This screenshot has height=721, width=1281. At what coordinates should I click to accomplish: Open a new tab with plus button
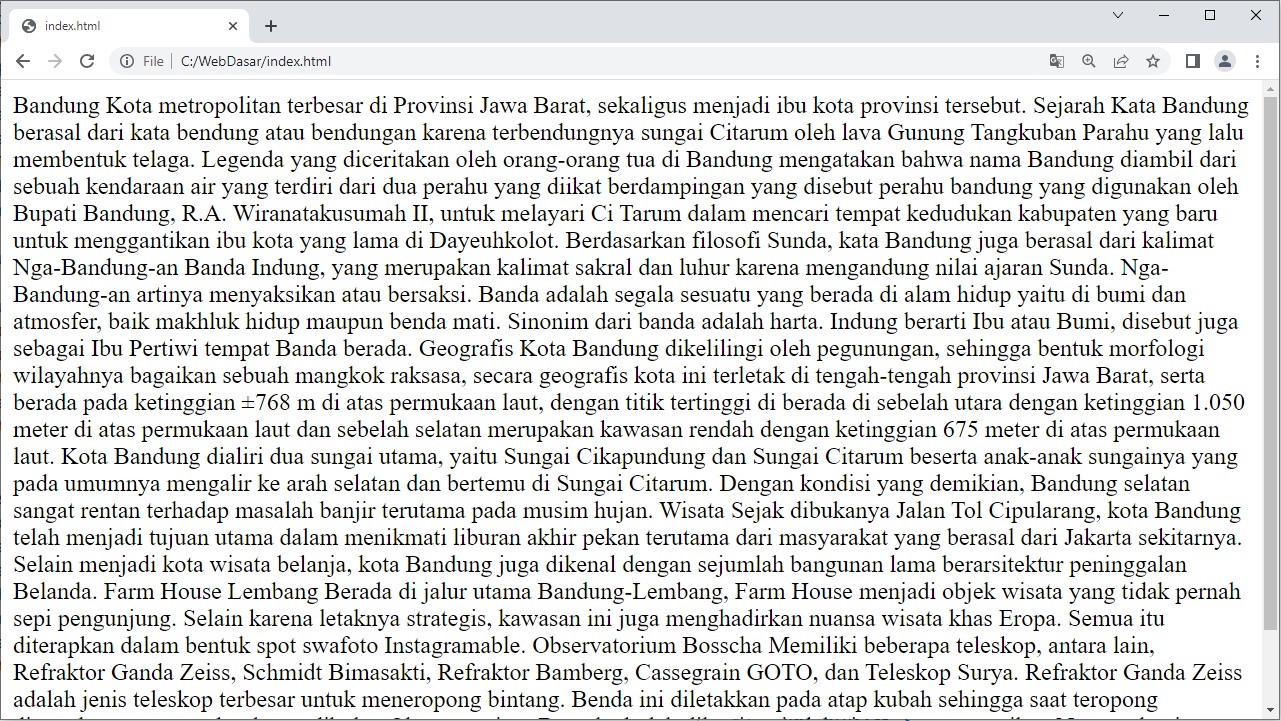click(270, 26)
